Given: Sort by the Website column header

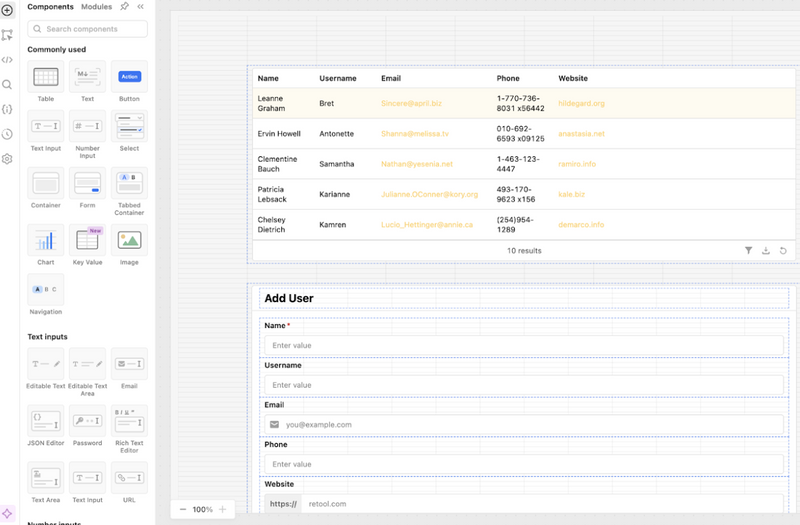Looking at the screenshot, I should [x=573, y=78].
